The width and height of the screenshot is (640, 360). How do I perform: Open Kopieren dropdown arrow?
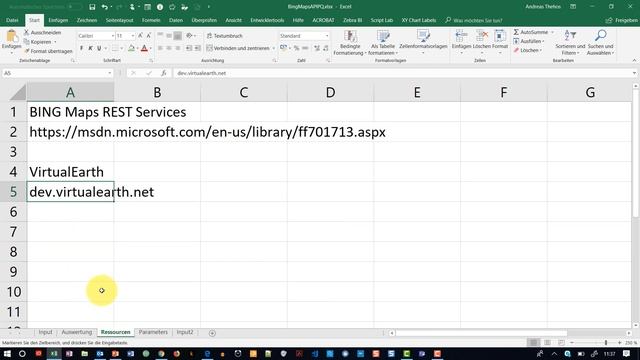55,42
